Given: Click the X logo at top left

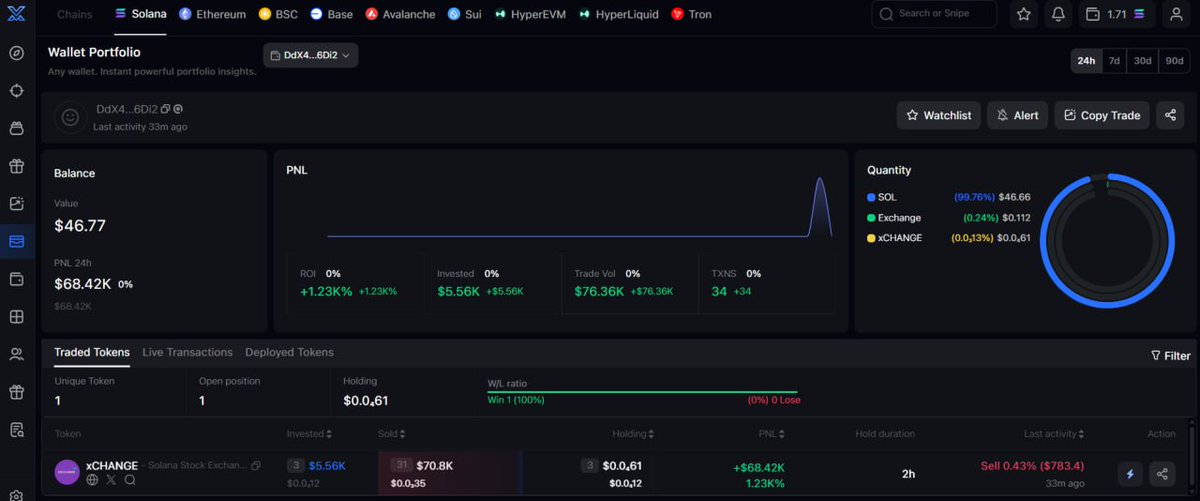Looking at the screenshot, I should (16, 14).
